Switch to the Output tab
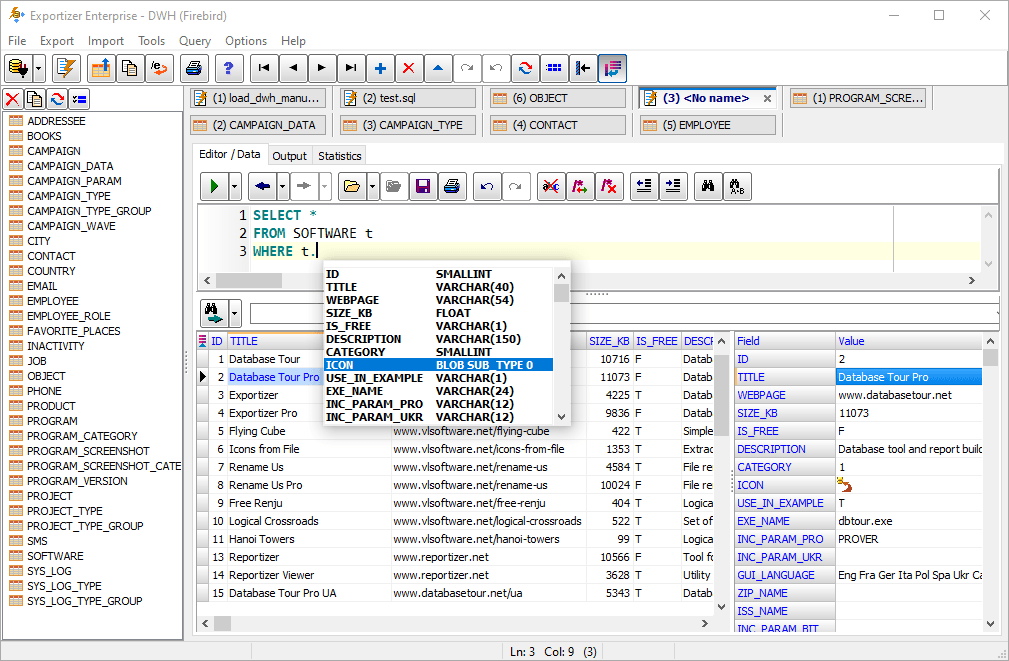Screen dimensions: 1009x661 coord(290,156)
